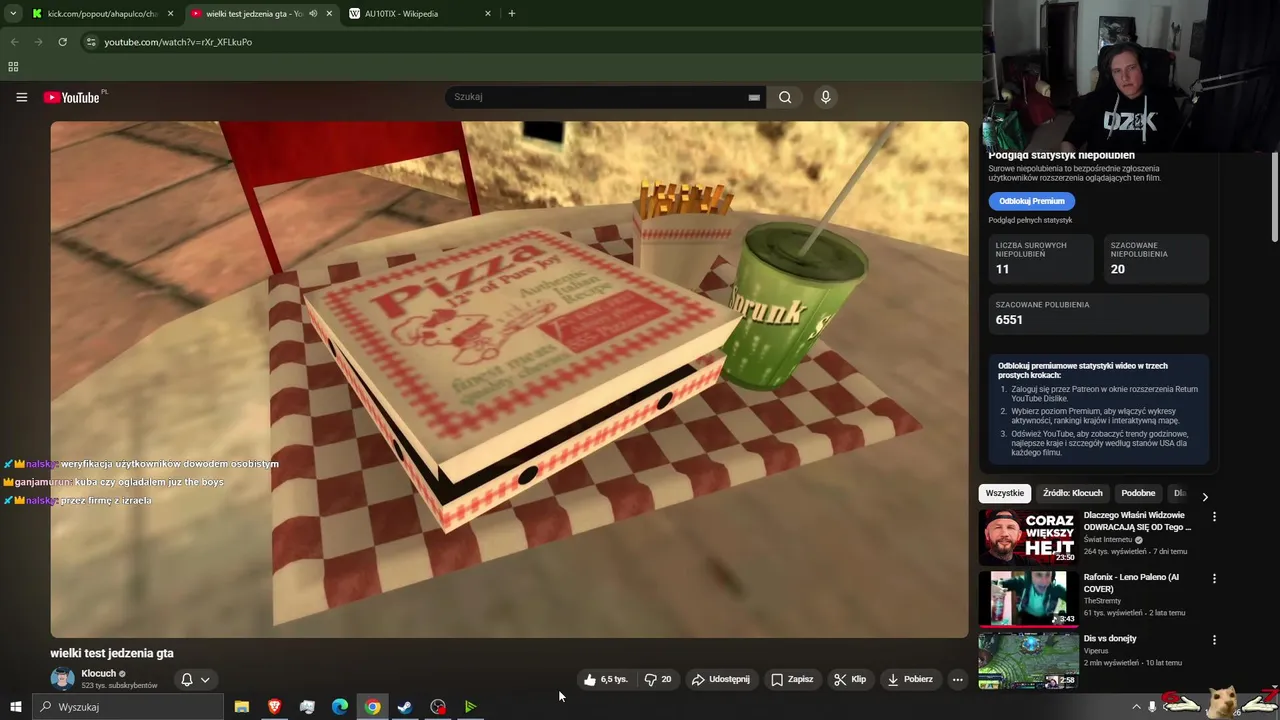Save the video with Zapisz
Screen dimensions: 1280x720
click(x=791, y=679)
